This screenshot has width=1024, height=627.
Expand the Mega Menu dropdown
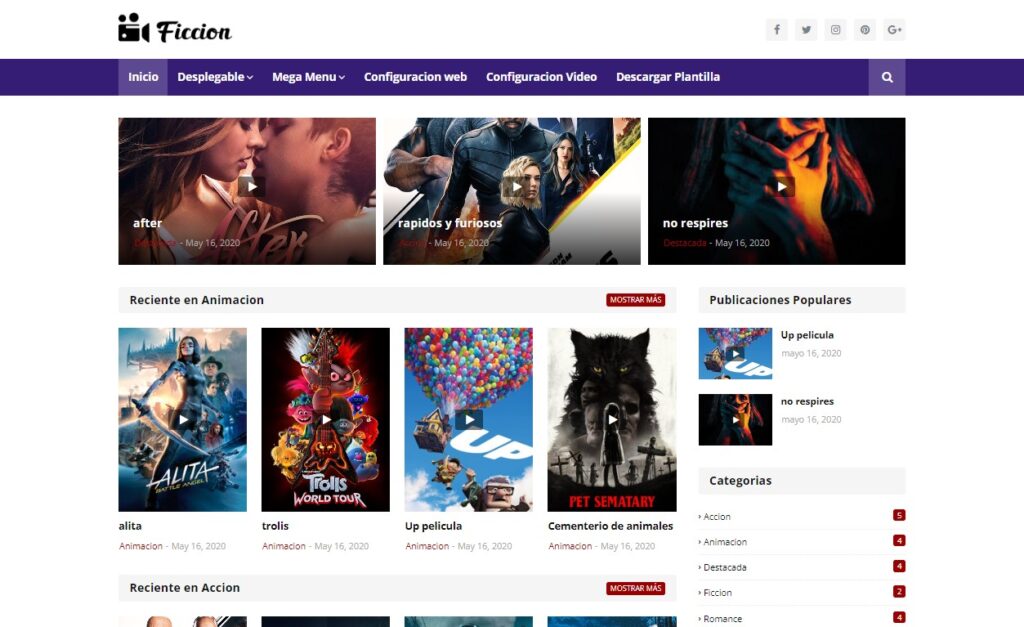pyautogui.click(x=308, y=77)
